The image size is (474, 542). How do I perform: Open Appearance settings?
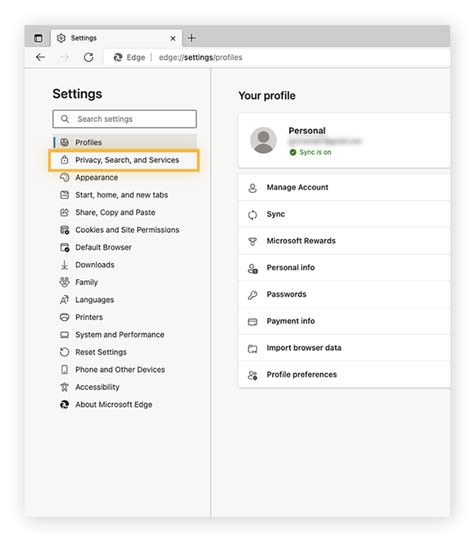pos(96,178)
